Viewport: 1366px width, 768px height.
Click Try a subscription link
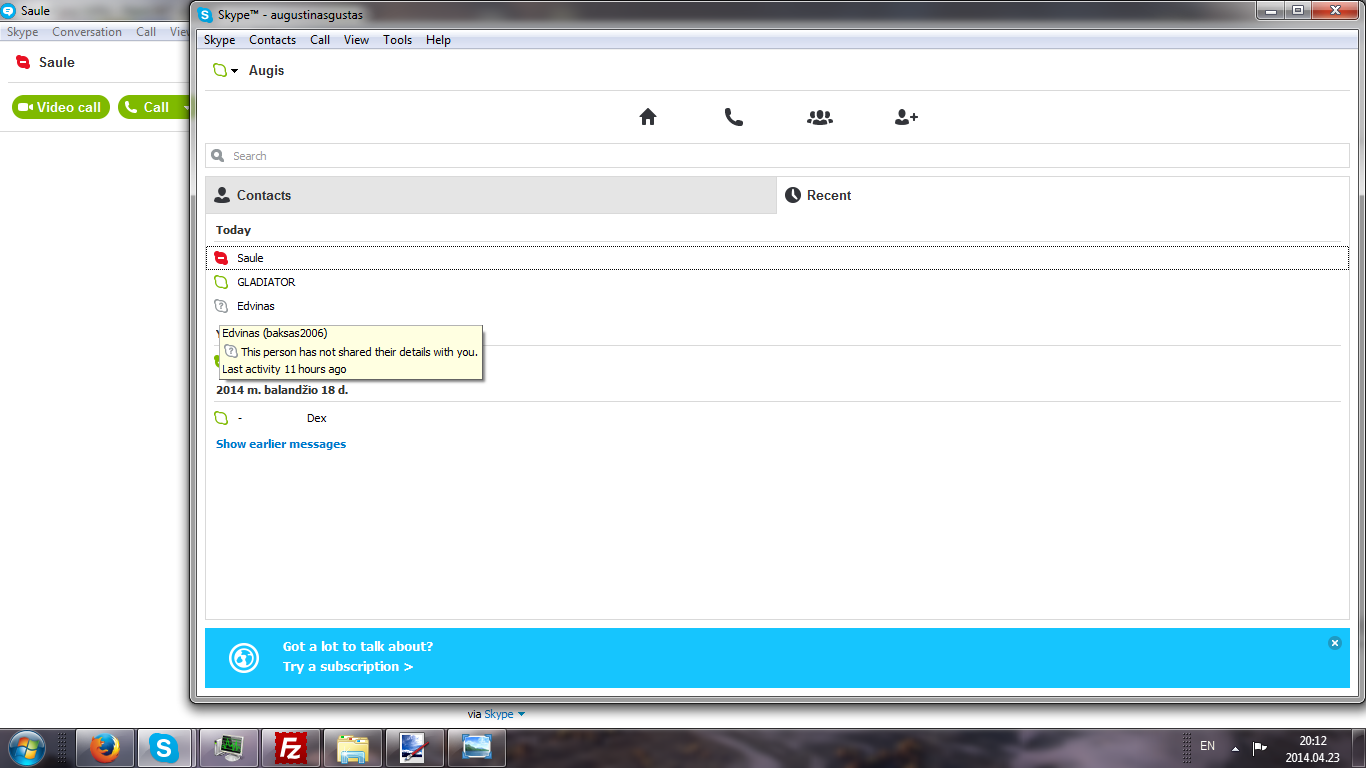(x=348, y=667)
